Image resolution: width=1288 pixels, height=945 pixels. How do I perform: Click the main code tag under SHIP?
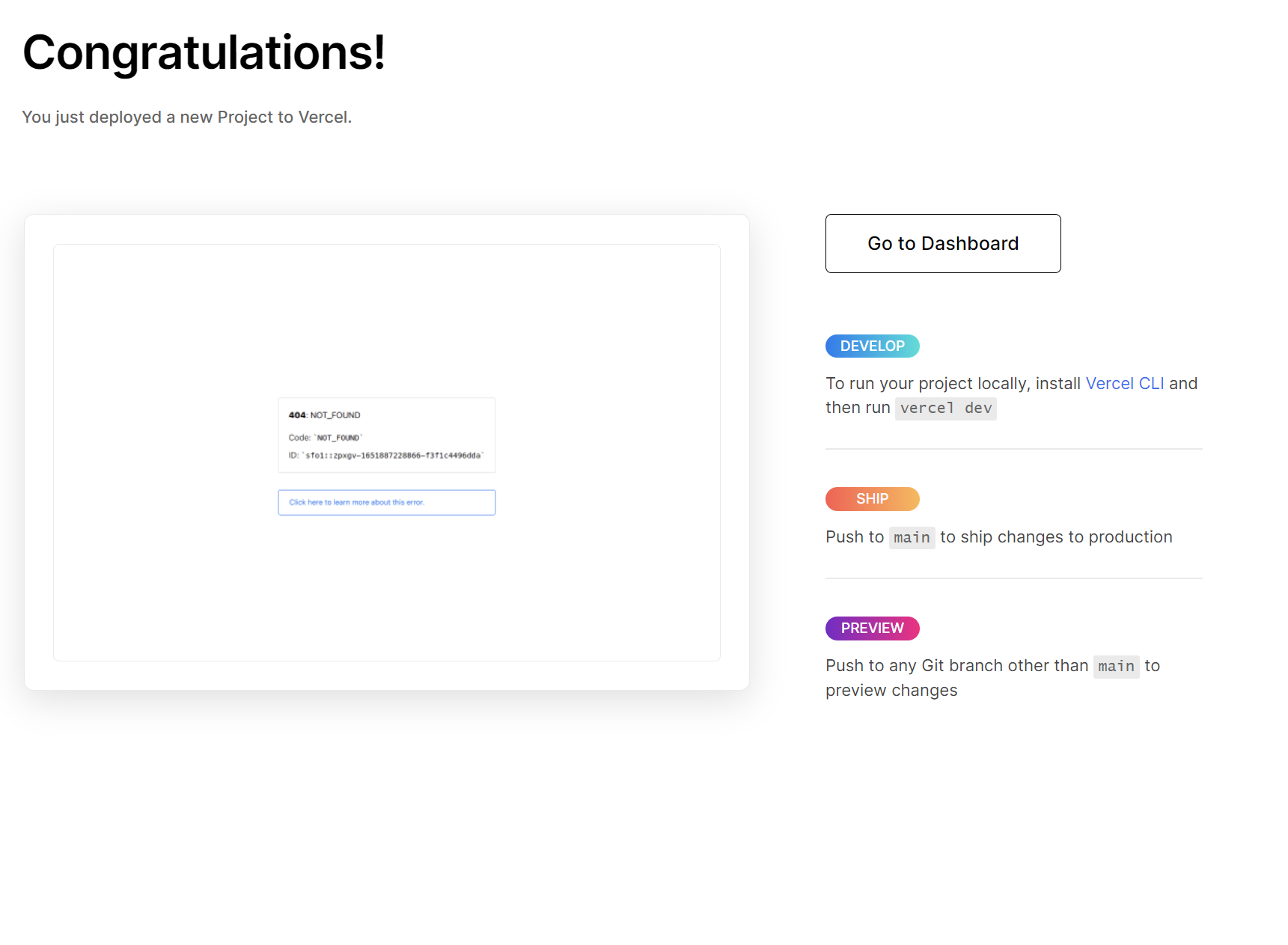[x=911, y=538]
